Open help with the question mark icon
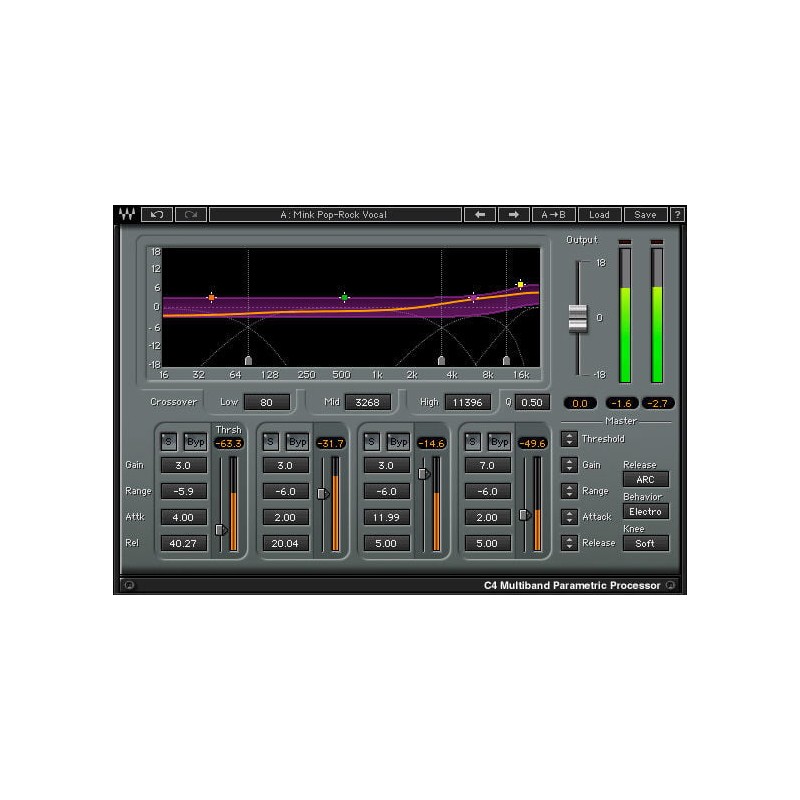The width and height of the screenshot is (800, 800). coord(679,214)
